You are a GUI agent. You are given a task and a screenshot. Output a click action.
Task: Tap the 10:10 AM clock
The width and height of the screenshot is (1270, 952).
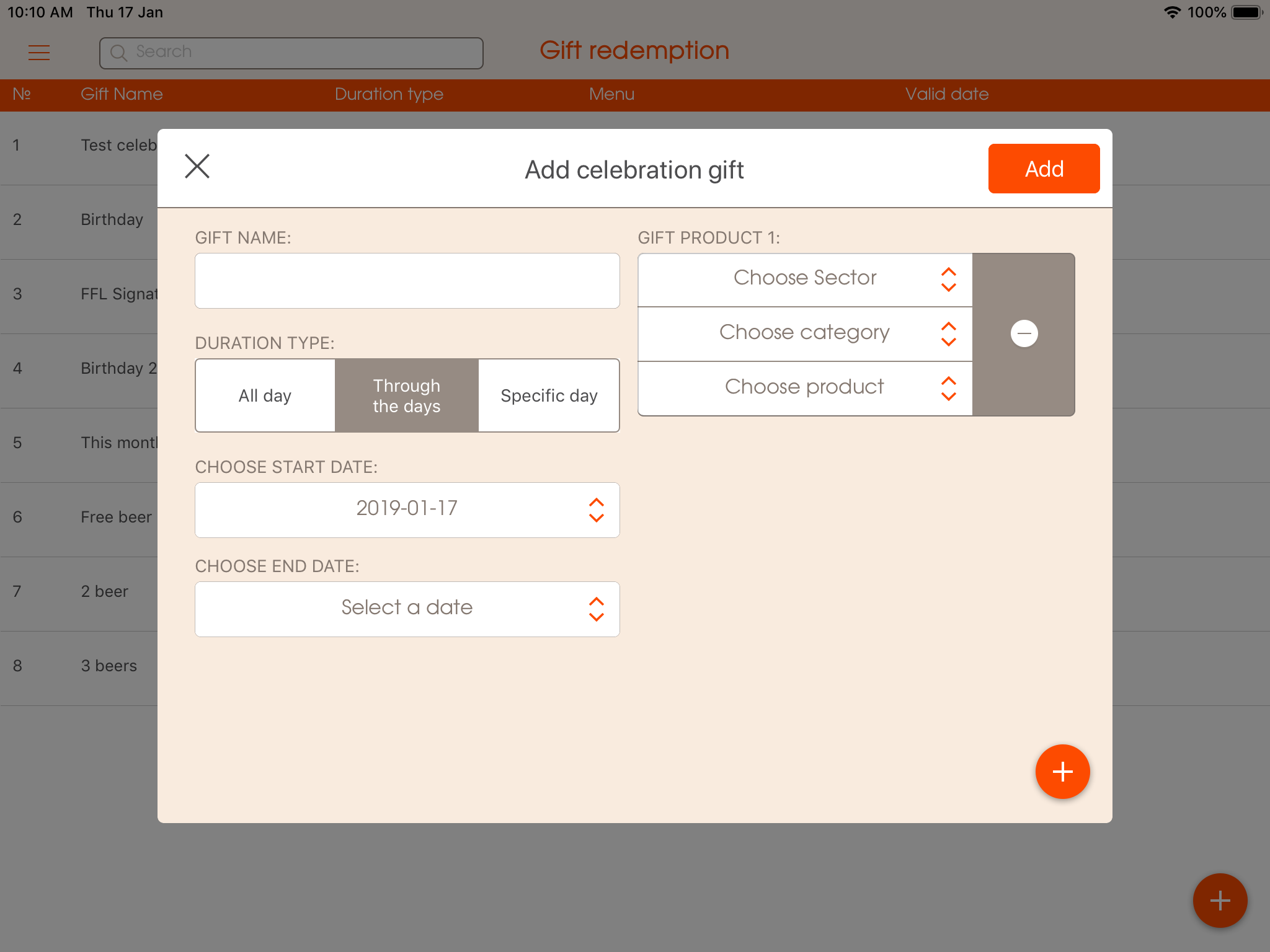40,12
